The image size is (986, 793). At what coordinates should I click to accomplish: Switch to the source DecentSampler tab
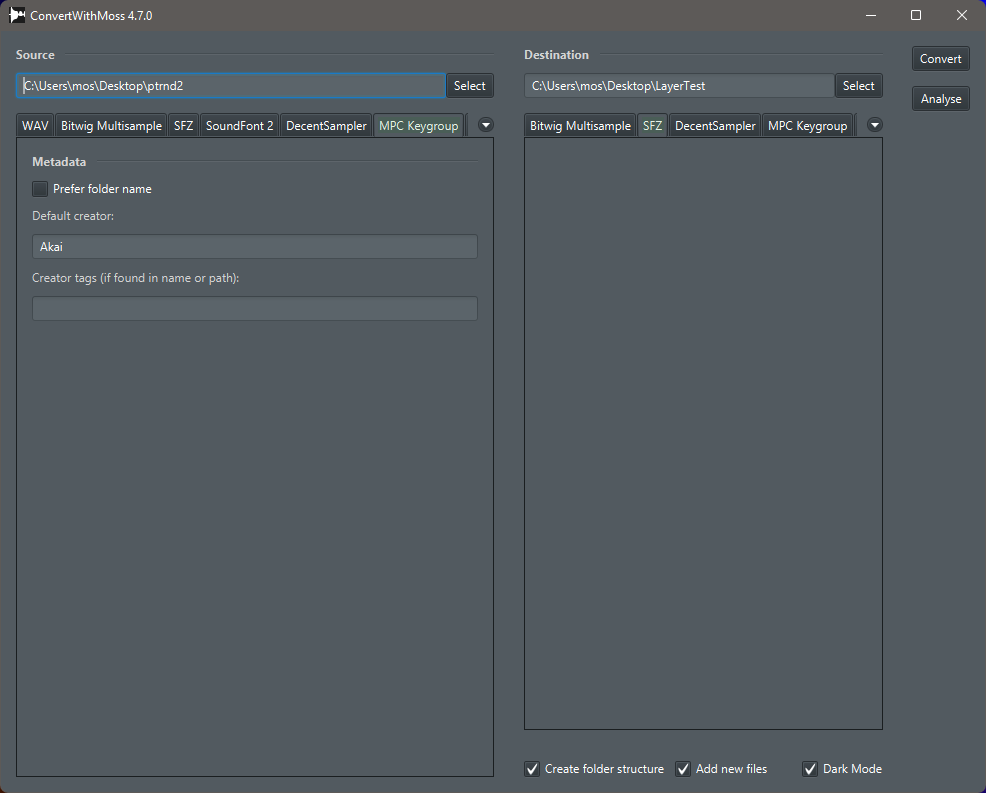pos(326,126)
